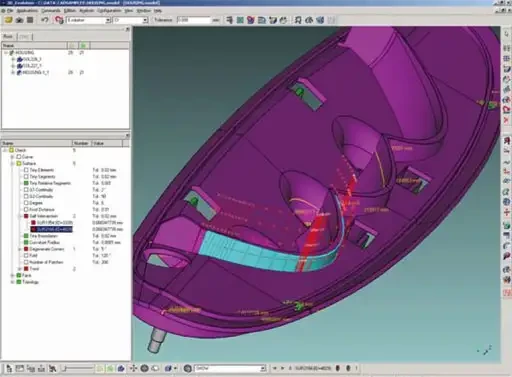Click the red-blue shaded model icon in the top toolbar
The image size is (512, 377).
click(x=251, y=20)
